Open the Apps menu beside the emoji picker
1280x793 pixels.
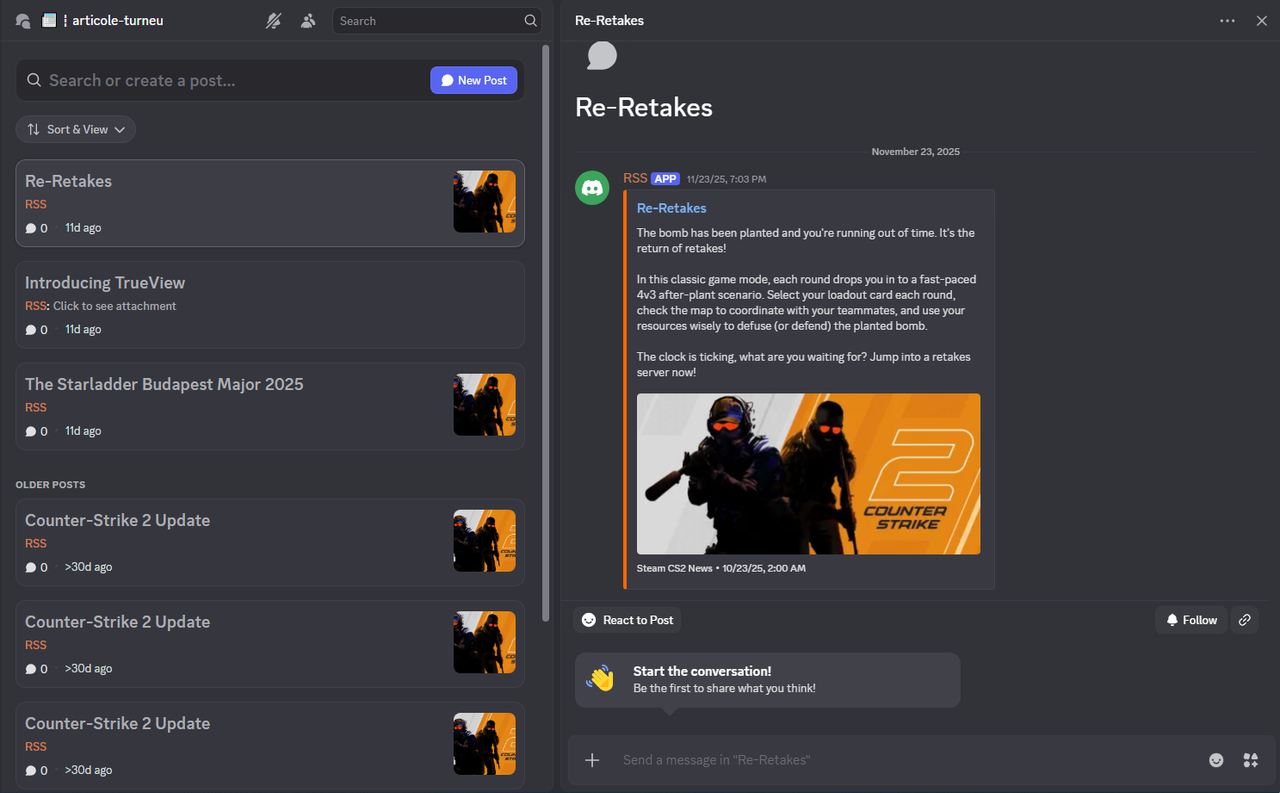coord(1250,760)
